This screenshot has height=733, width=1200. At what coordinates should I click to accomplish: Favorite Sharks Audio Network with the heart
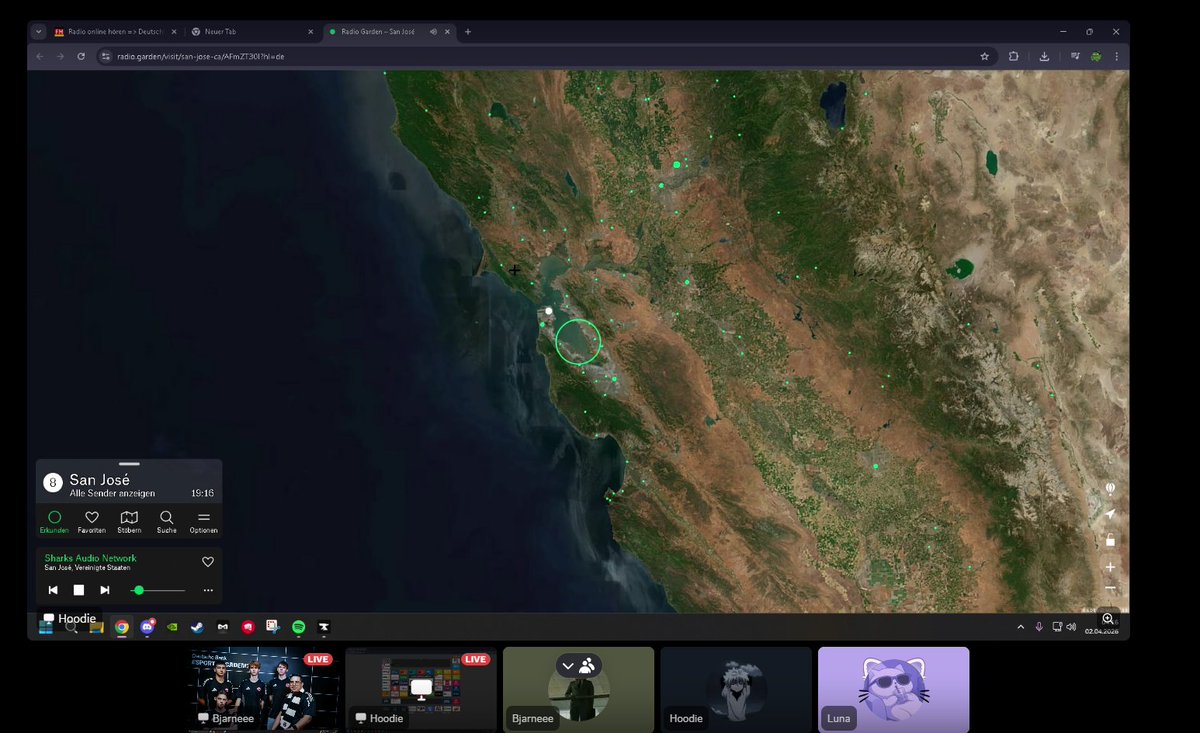pyautogui.click(x=208, y=562)
